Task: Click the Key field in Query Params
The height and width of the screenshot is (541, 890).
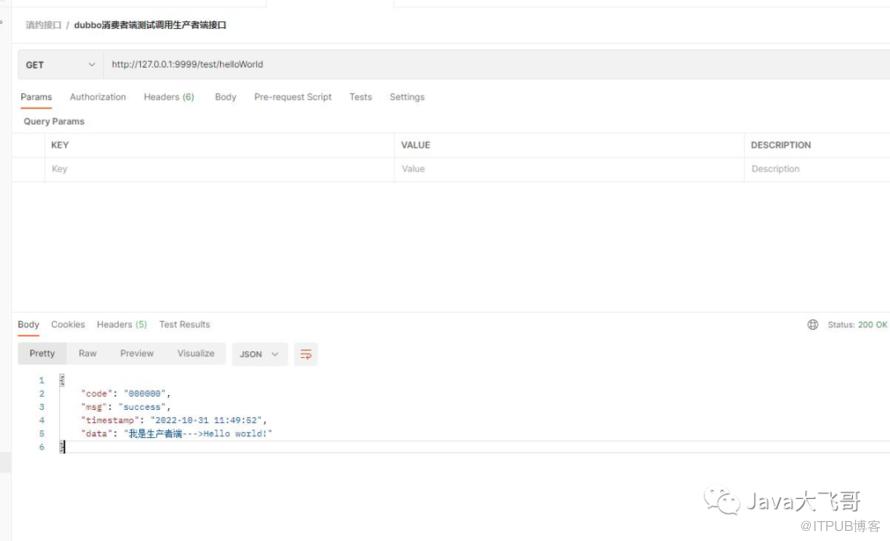Action: [x=220, y=169]
